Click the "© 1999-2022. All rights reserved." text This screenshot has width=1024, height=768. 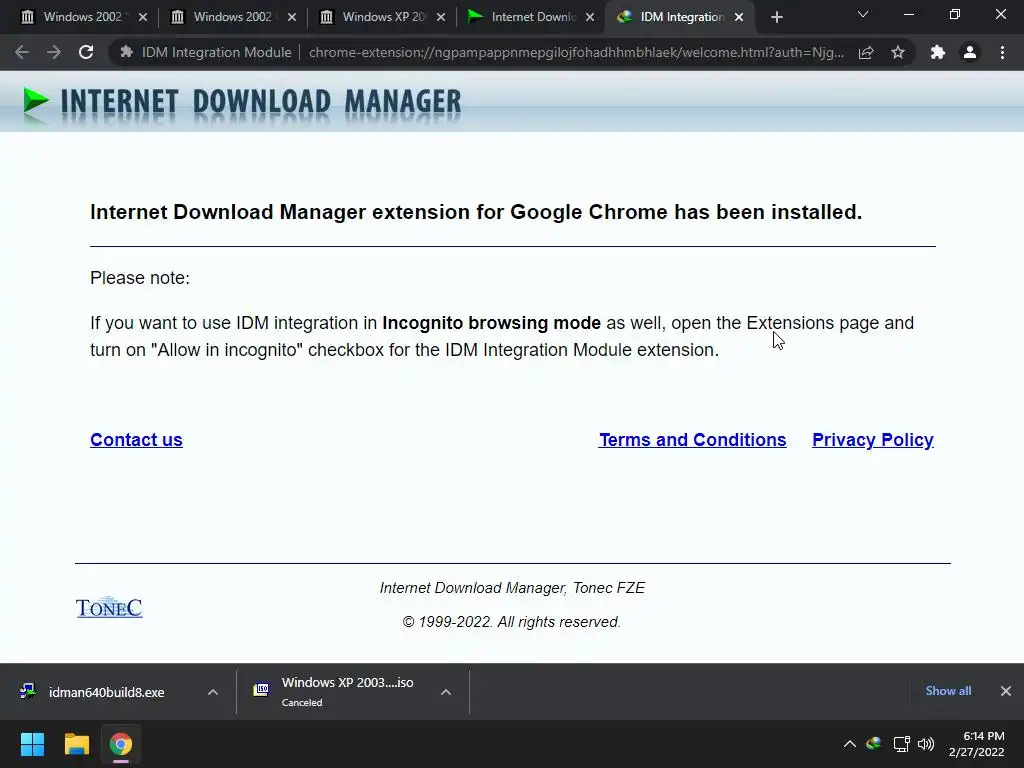pos(511,622)
